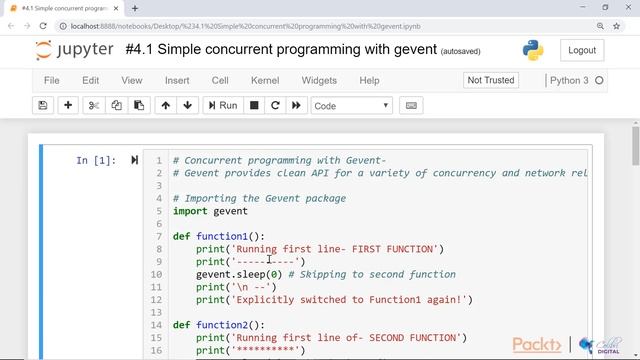Click the 'def function2():' line
This screenshot has height=360, width=640.
point(219,325)
